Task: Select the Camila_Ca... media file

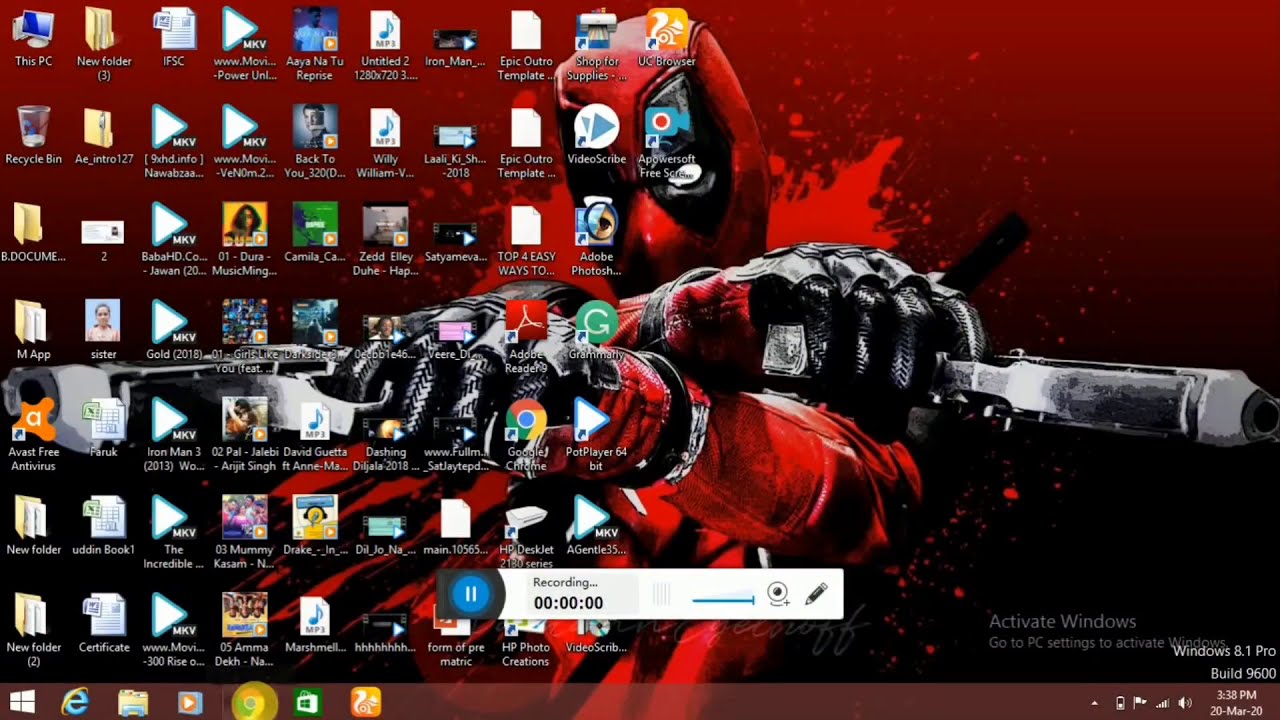Action: (x=315, y=233)
